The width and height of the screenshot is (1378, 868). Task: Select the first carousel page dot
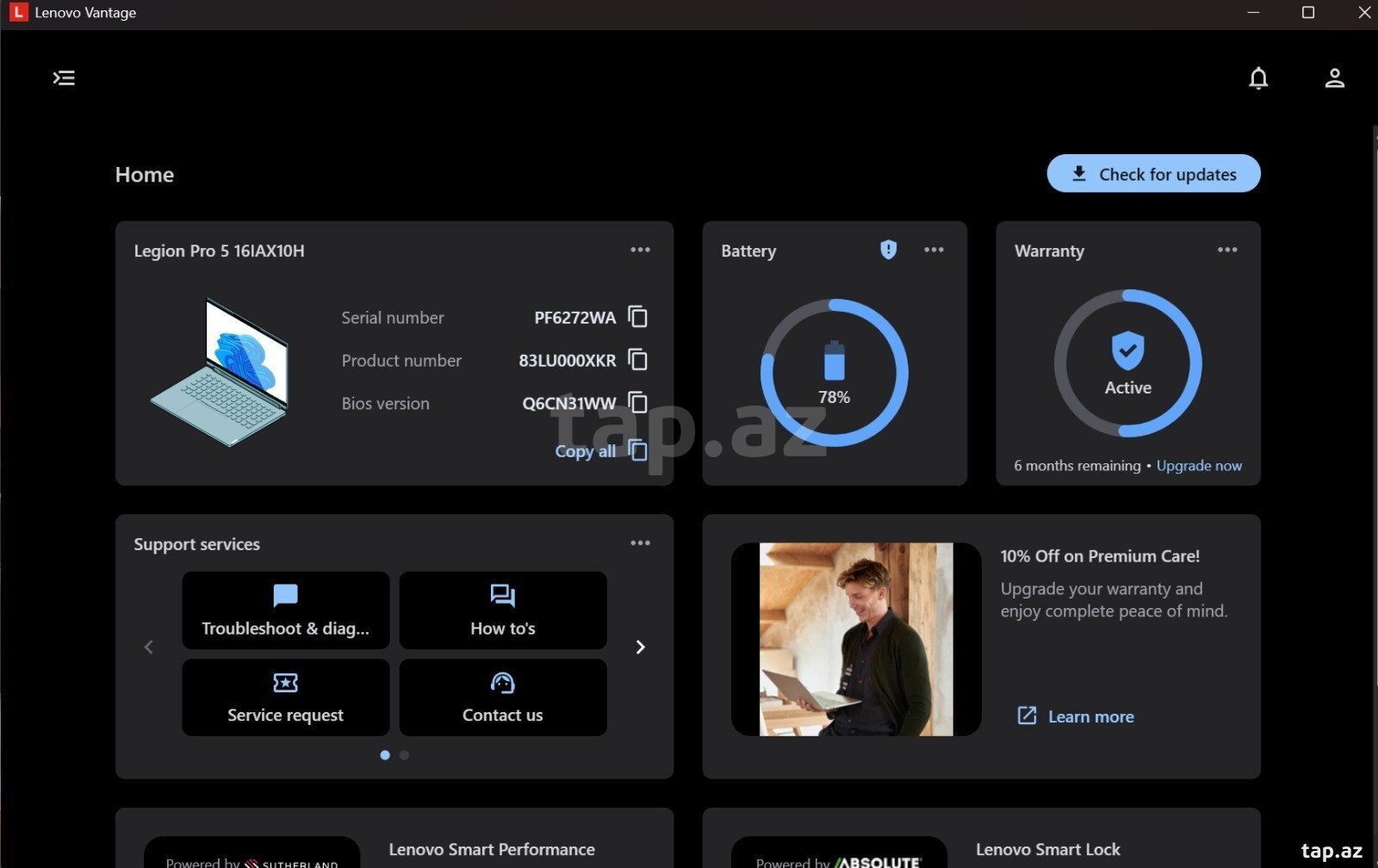(385, 755)
